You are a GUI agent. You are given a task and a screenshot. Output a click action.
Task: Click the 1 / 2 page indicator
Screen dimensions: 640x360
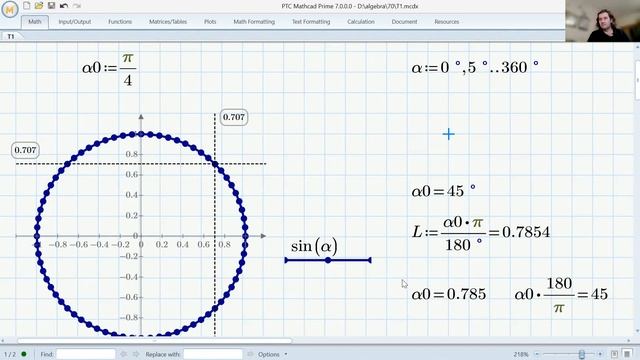point(10,354)
